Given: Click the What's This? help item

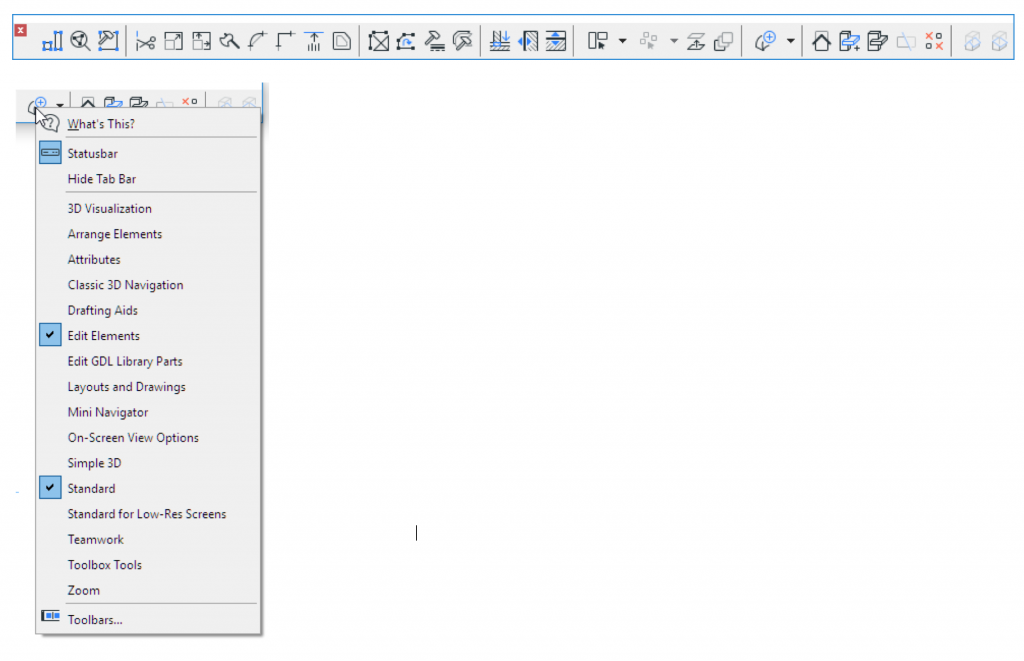Looking at the screenshot, I should [x=100, y=125].
